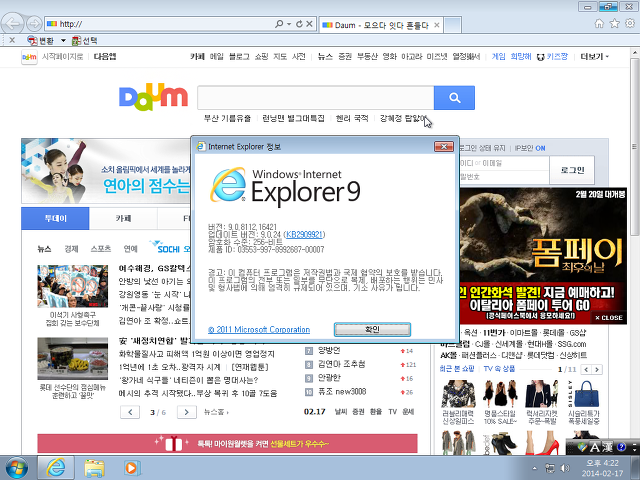
Task: Close the Internet Explorer 정보 dialog
Action: tap(444, 146)
